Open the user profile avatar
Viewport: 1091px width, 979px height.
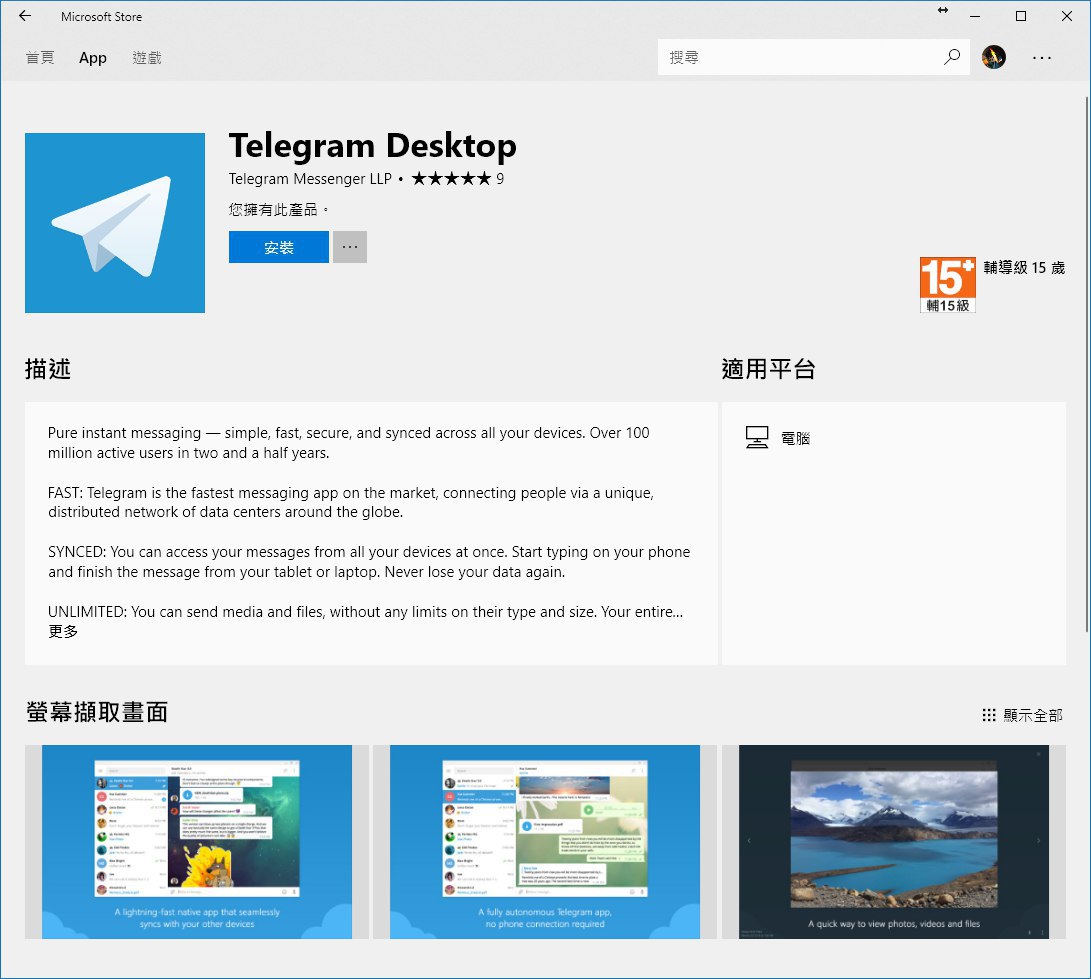(993, 58)
